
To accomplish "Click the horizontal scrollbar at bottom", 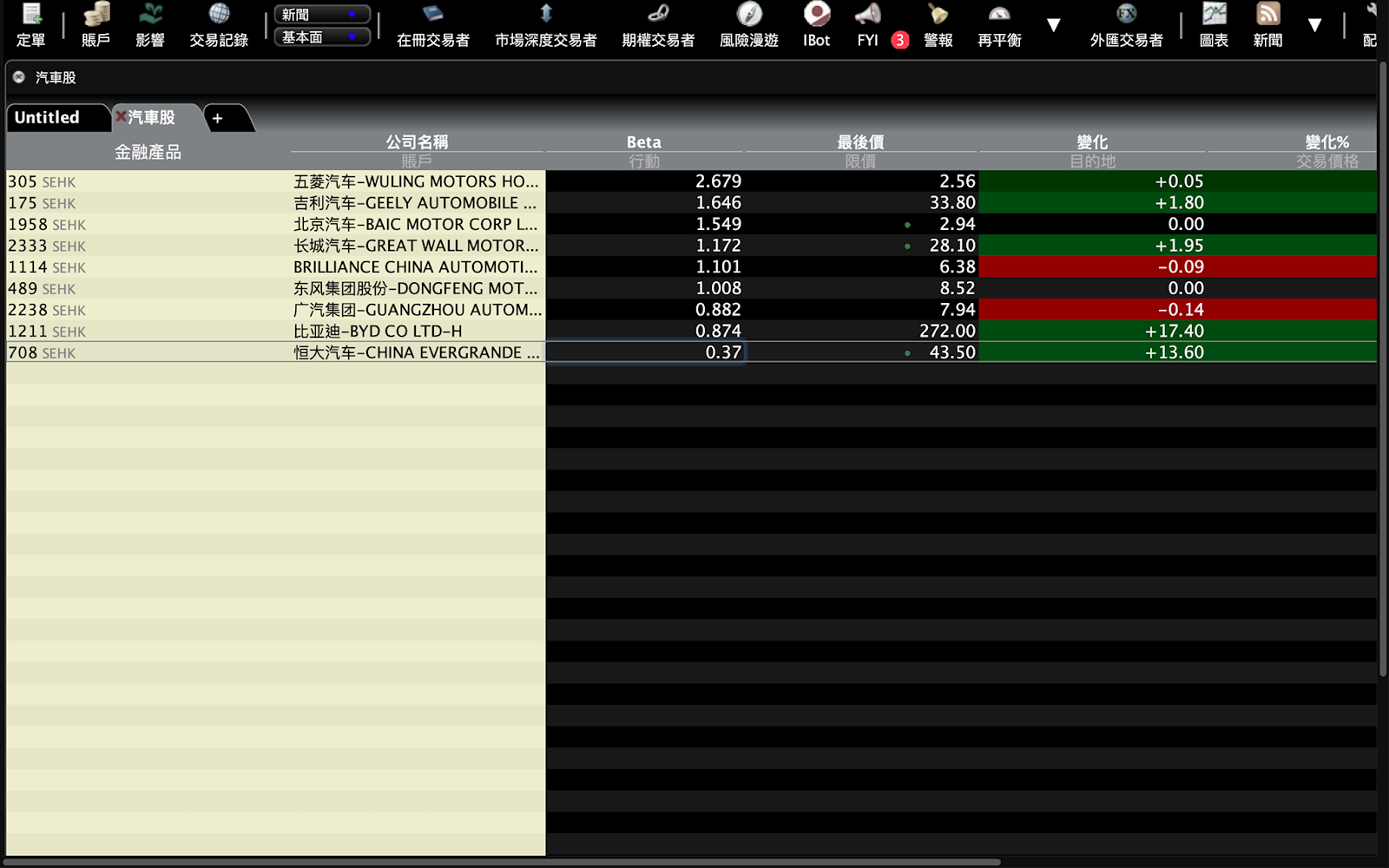I will [502, 862].
